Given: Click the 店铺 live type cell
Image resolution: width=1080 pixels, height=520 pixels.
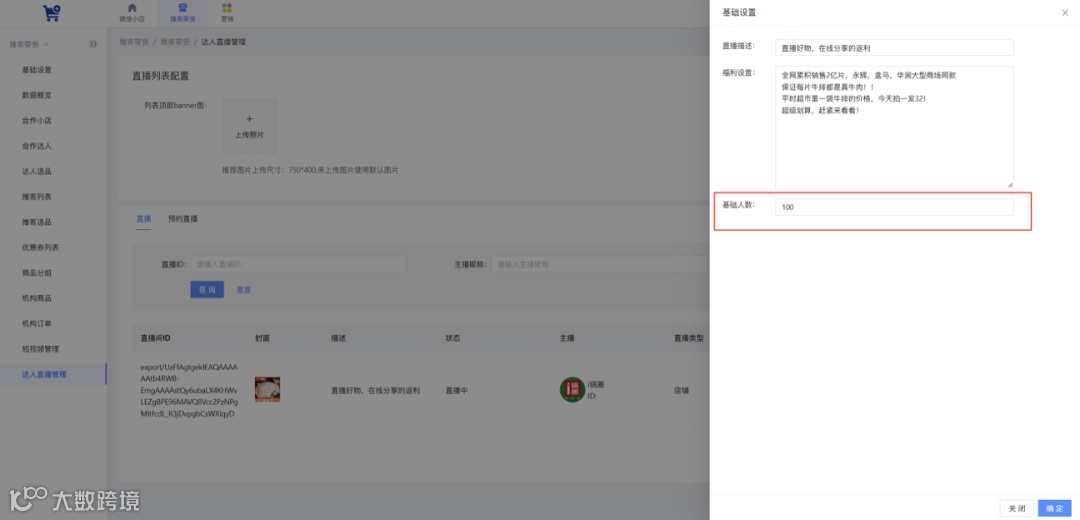Looking at the screenshot, I should pyautogui.click(x=681, y=391).
